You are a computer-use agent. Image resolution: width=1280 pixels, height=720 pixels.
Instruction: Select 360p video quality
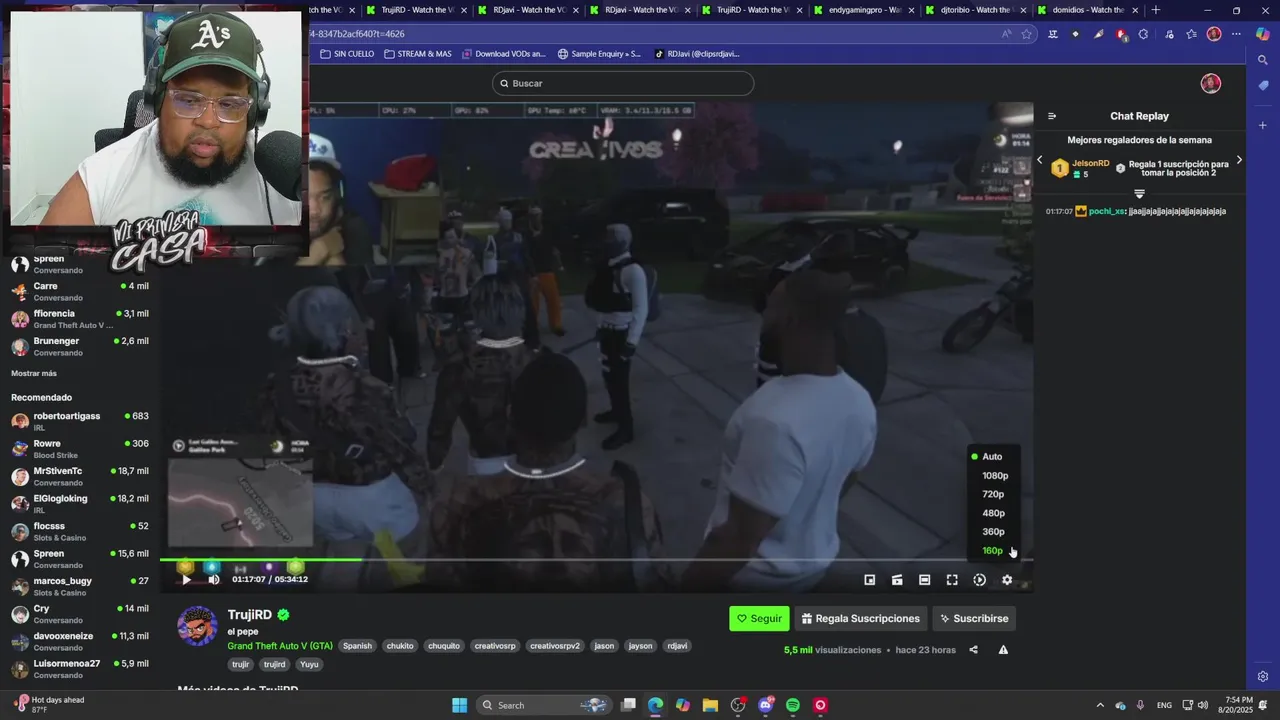(x=993, y=532)
